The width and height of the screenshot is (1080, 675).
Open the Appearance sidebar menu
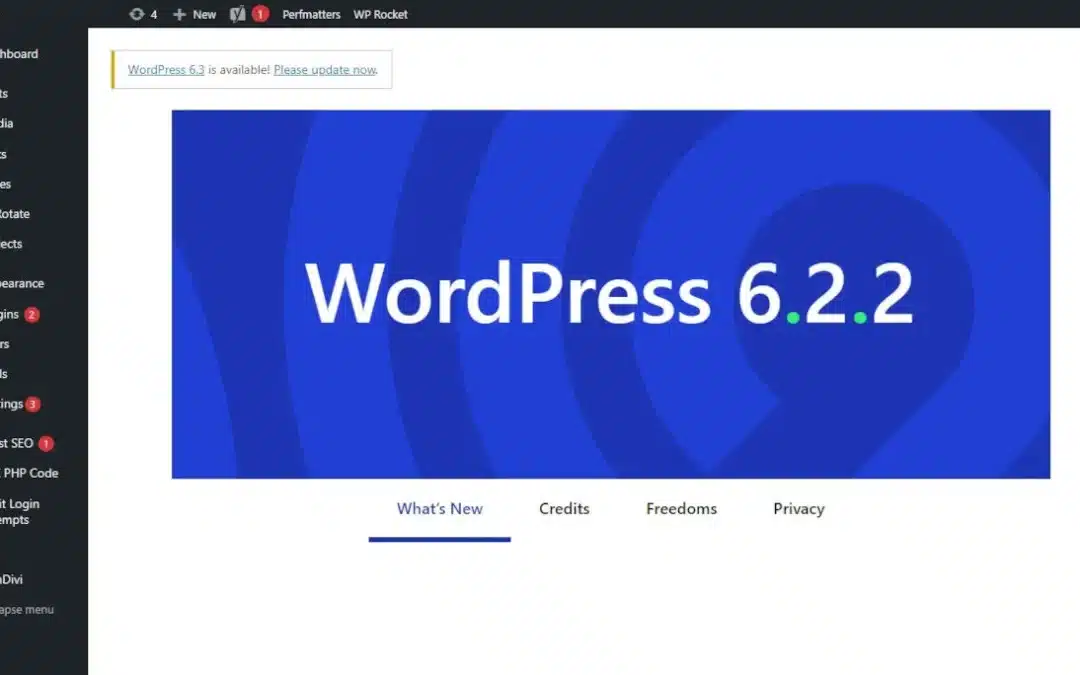(22, 283)
